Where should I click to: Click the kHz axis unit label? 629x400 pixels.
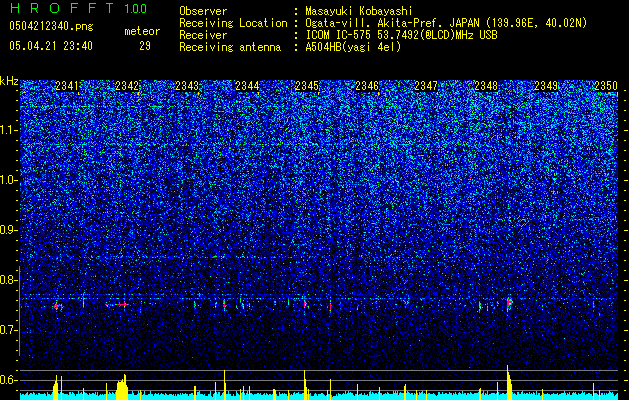coord(9,81)
